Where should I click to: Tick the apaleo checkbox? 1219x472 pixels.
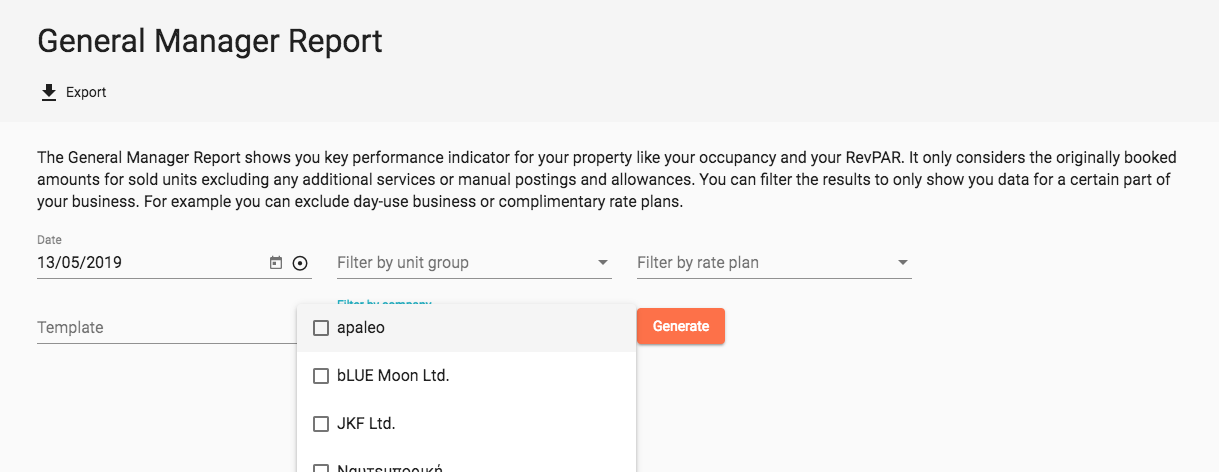(x=321, y=328)
